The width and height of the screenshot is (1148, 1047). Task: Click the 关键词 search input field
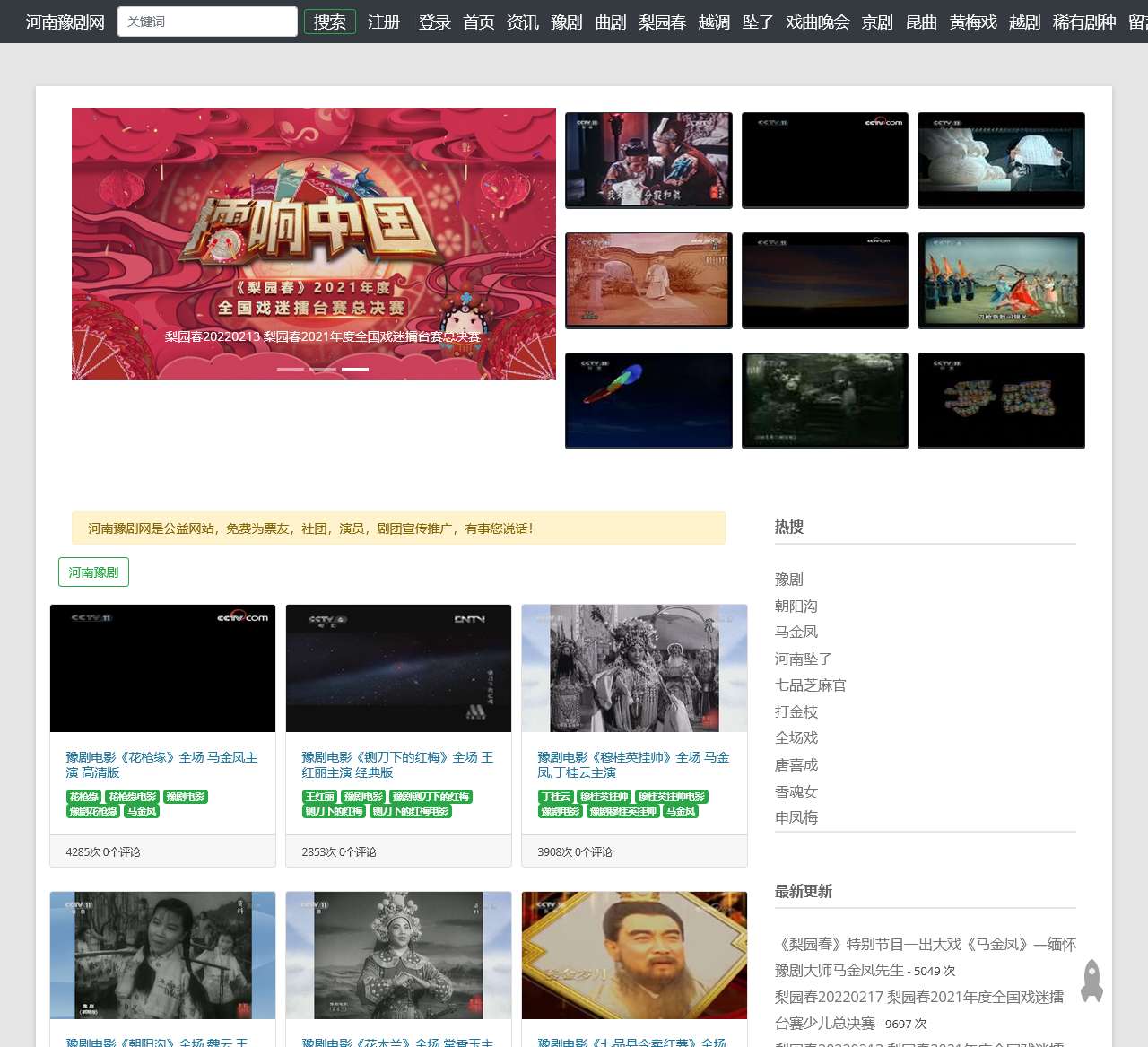tap(207, 22)
